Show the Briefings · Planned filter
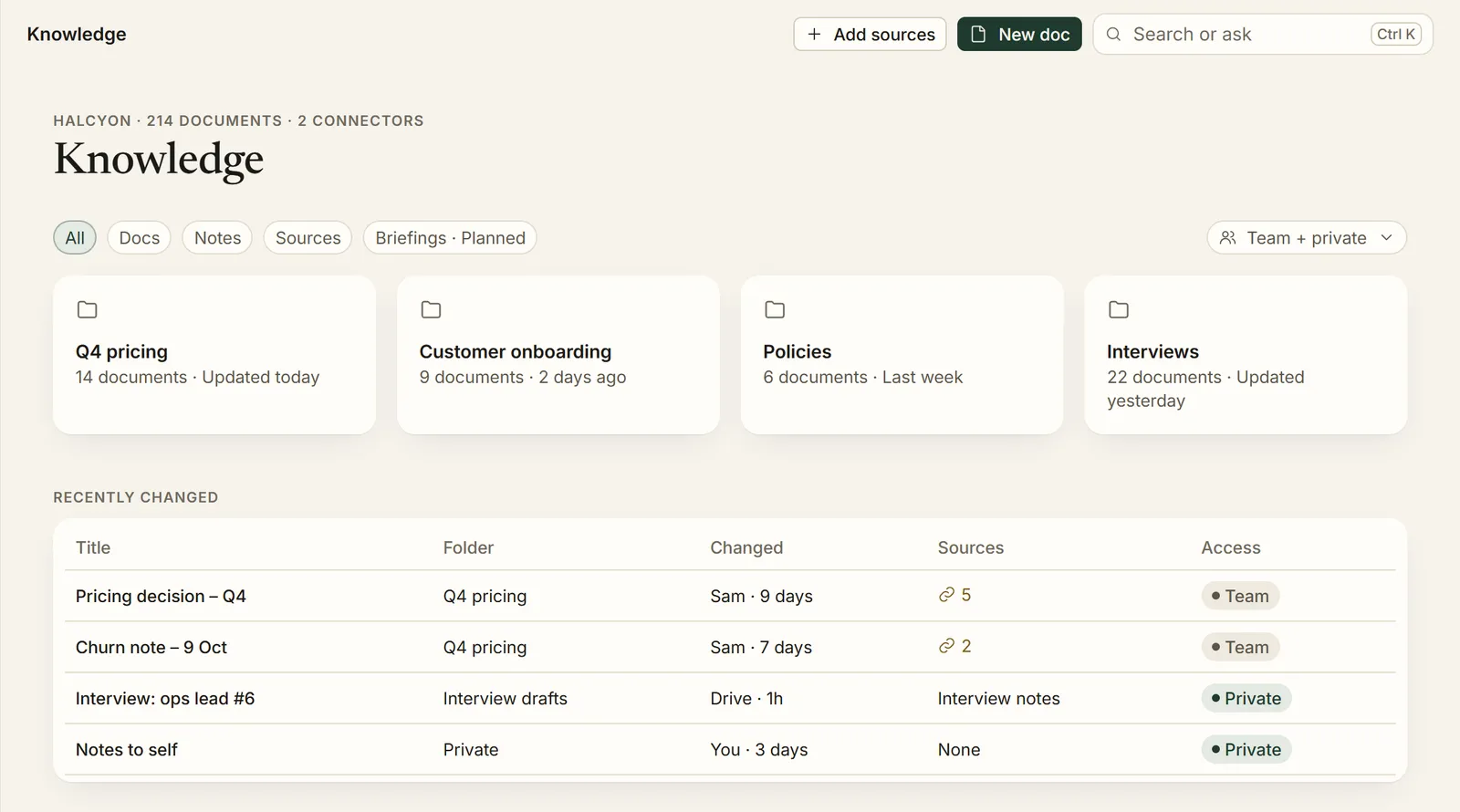Viewport: 1460px width, 812px height. click(x=451, y=238)
